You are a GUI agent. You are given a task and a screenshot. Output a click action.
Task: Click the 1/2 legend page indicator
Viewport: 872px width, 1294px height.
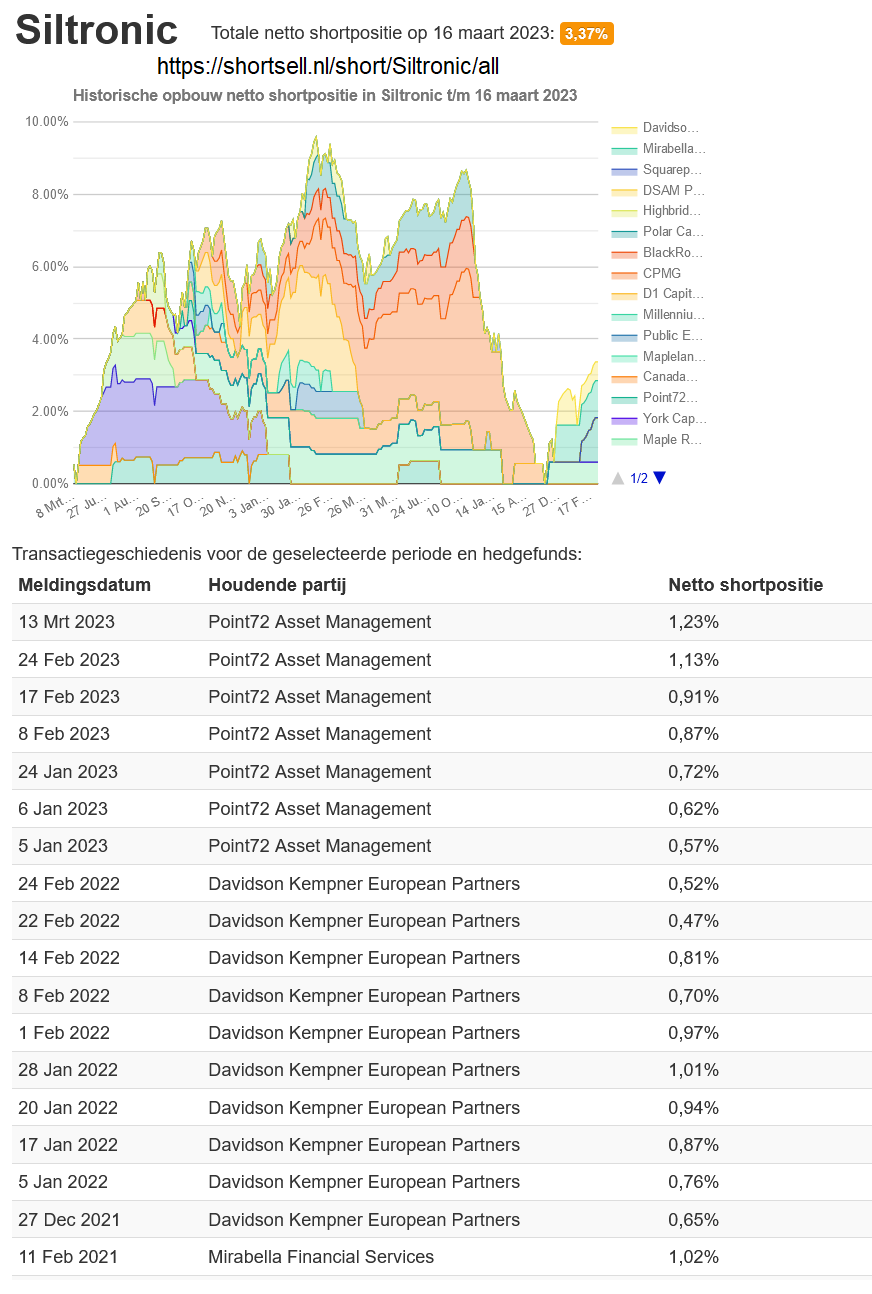(639, 479)
